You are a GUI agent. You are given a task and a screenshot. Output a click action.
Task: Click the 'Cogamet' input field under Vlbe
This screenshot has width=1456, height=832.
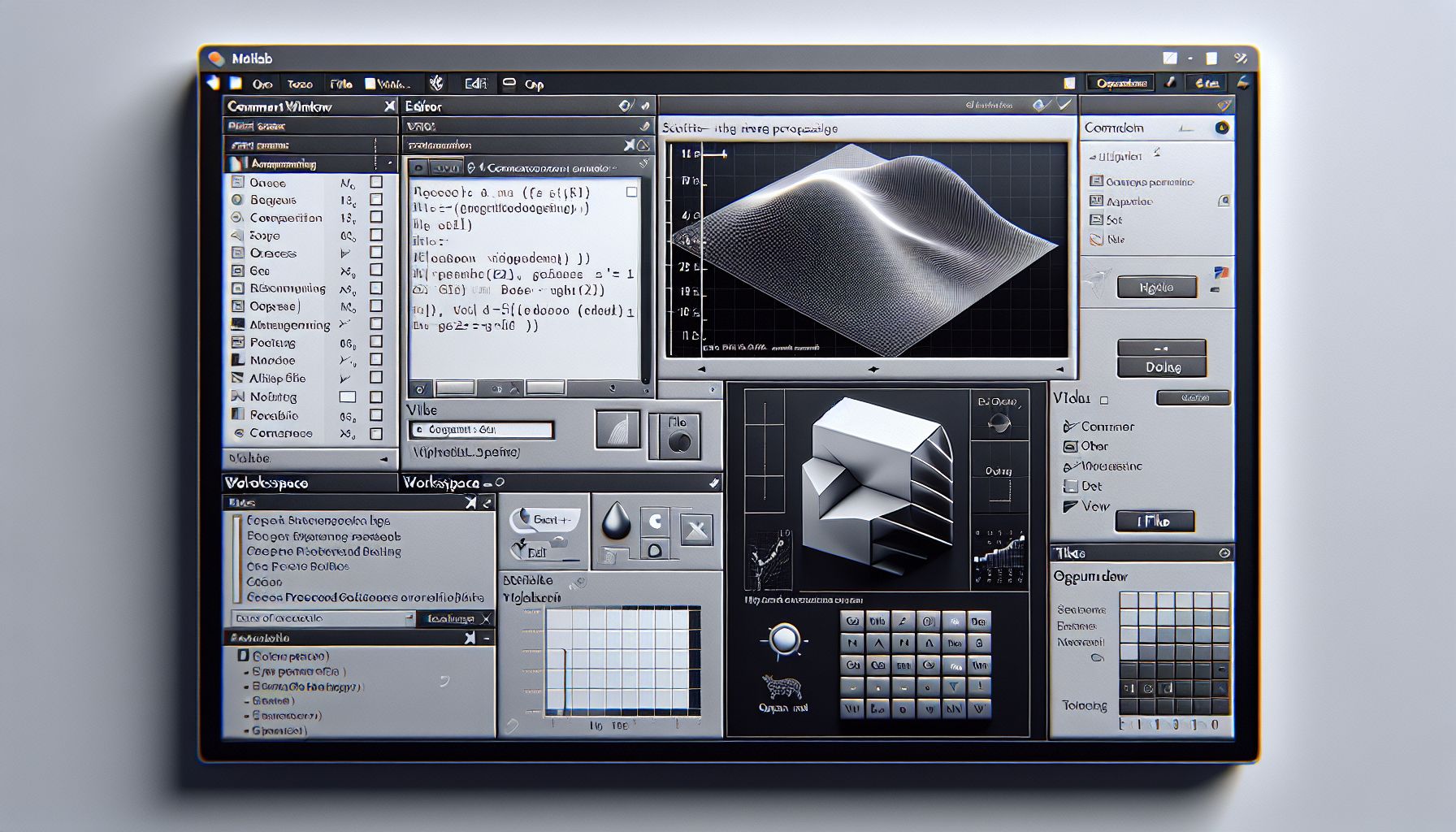click(481, 430)
